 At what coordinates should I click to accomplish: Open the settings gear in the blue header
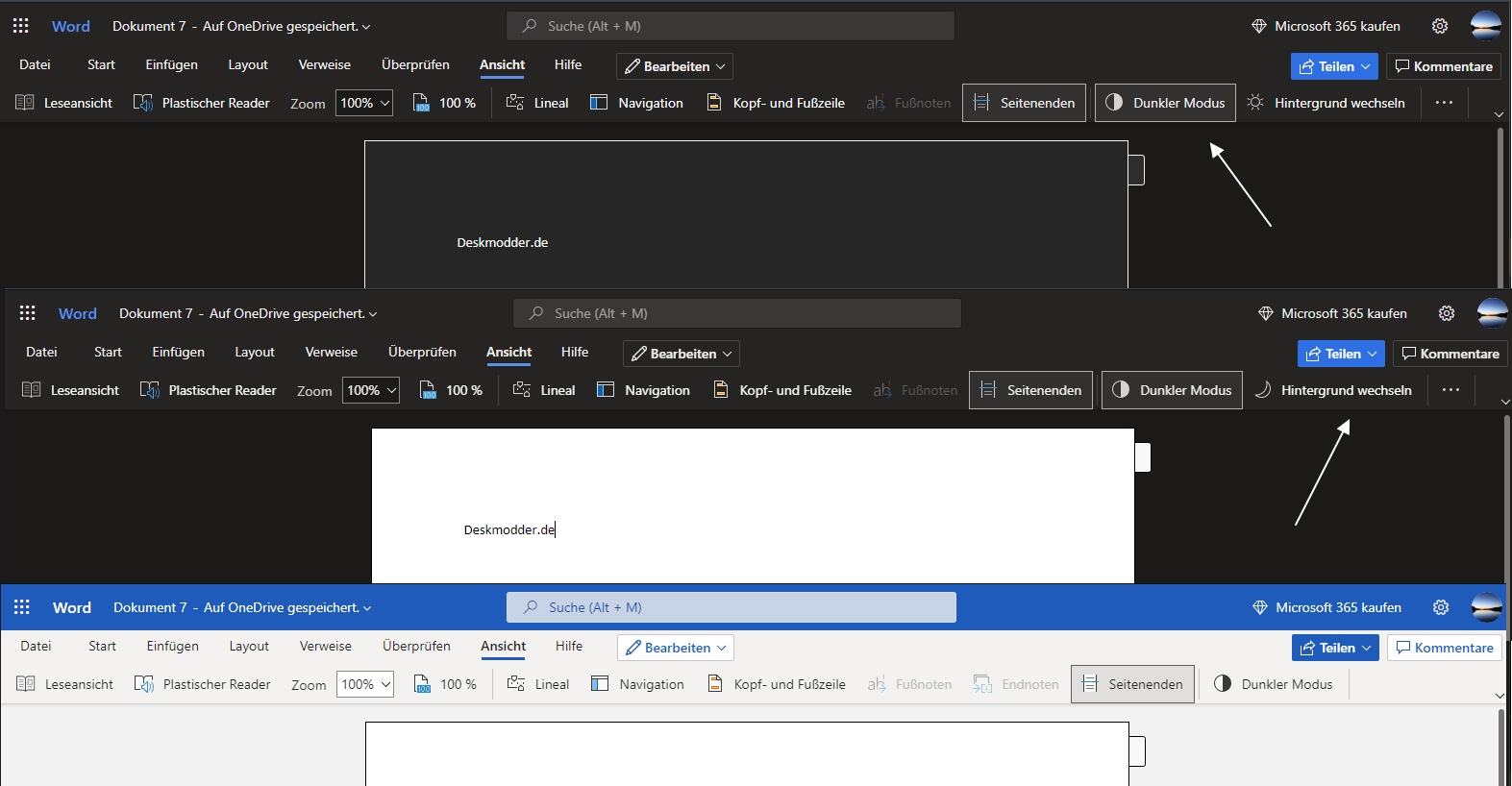click(x=1441, y=607)
